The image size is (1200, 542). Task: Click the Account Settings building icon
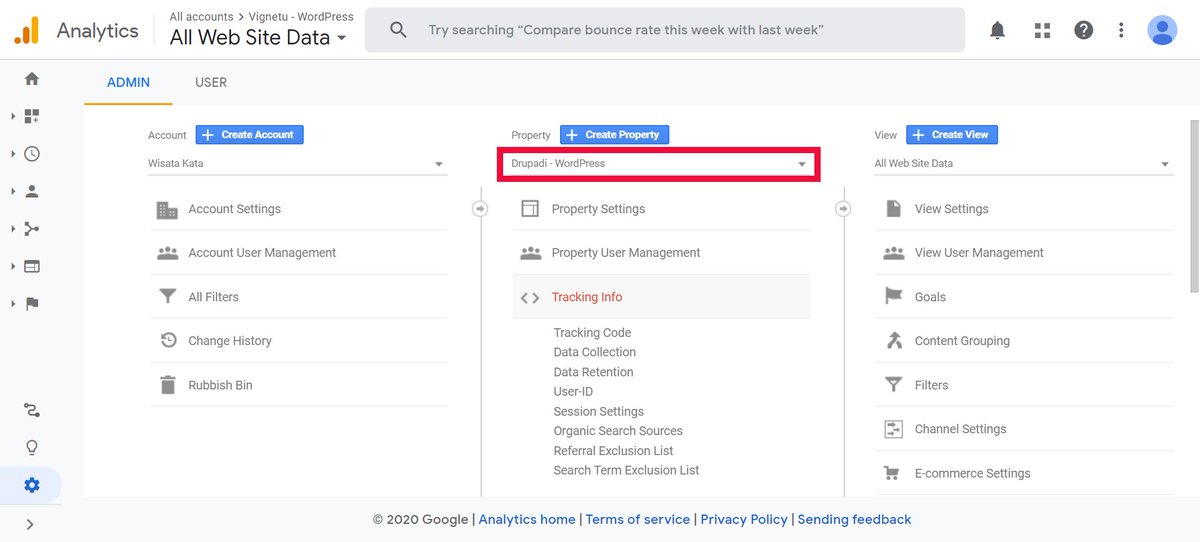coord(167,209)
